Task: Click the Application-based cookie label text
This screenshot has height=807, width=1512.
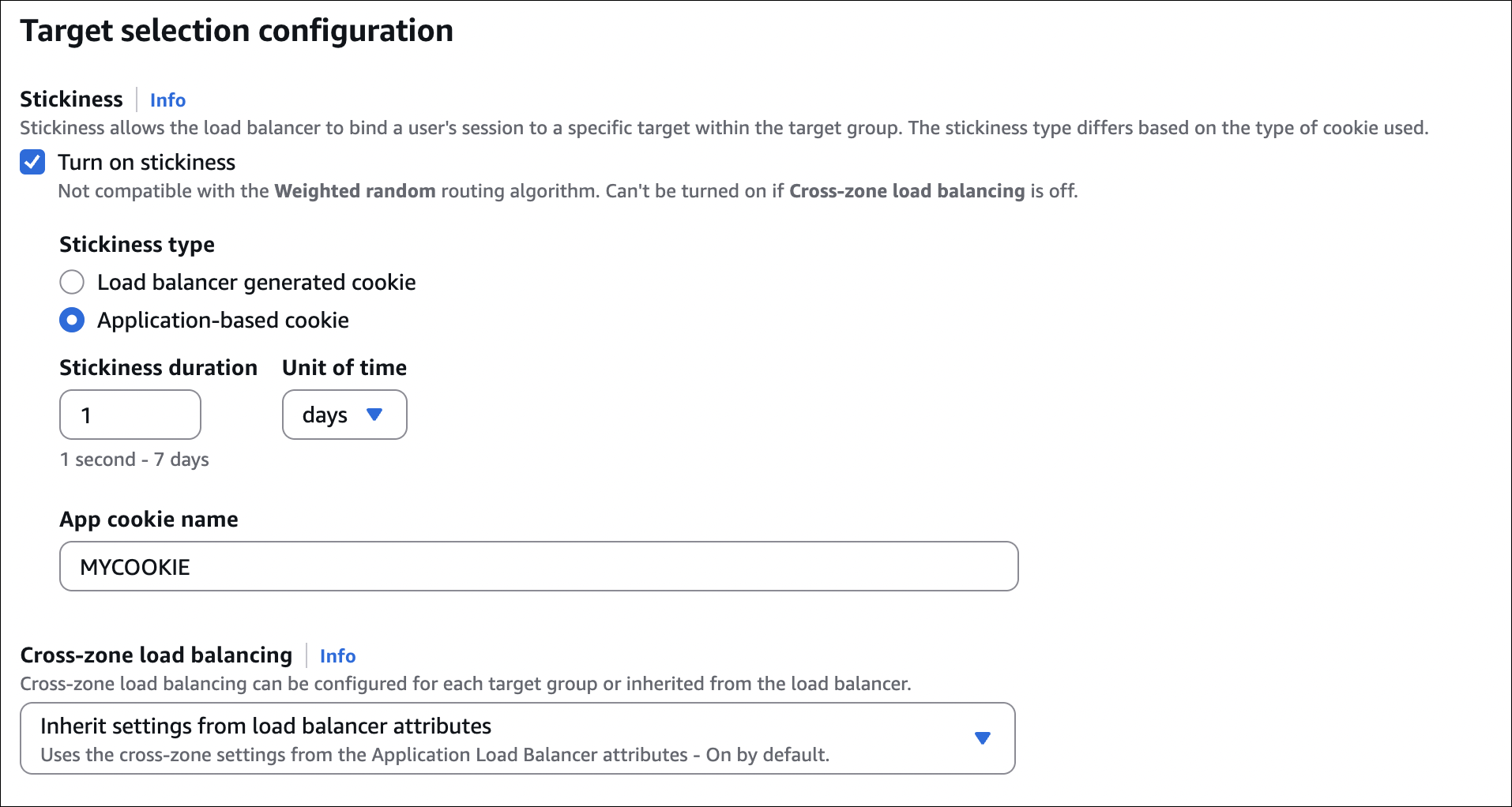Action: [223, 321]
